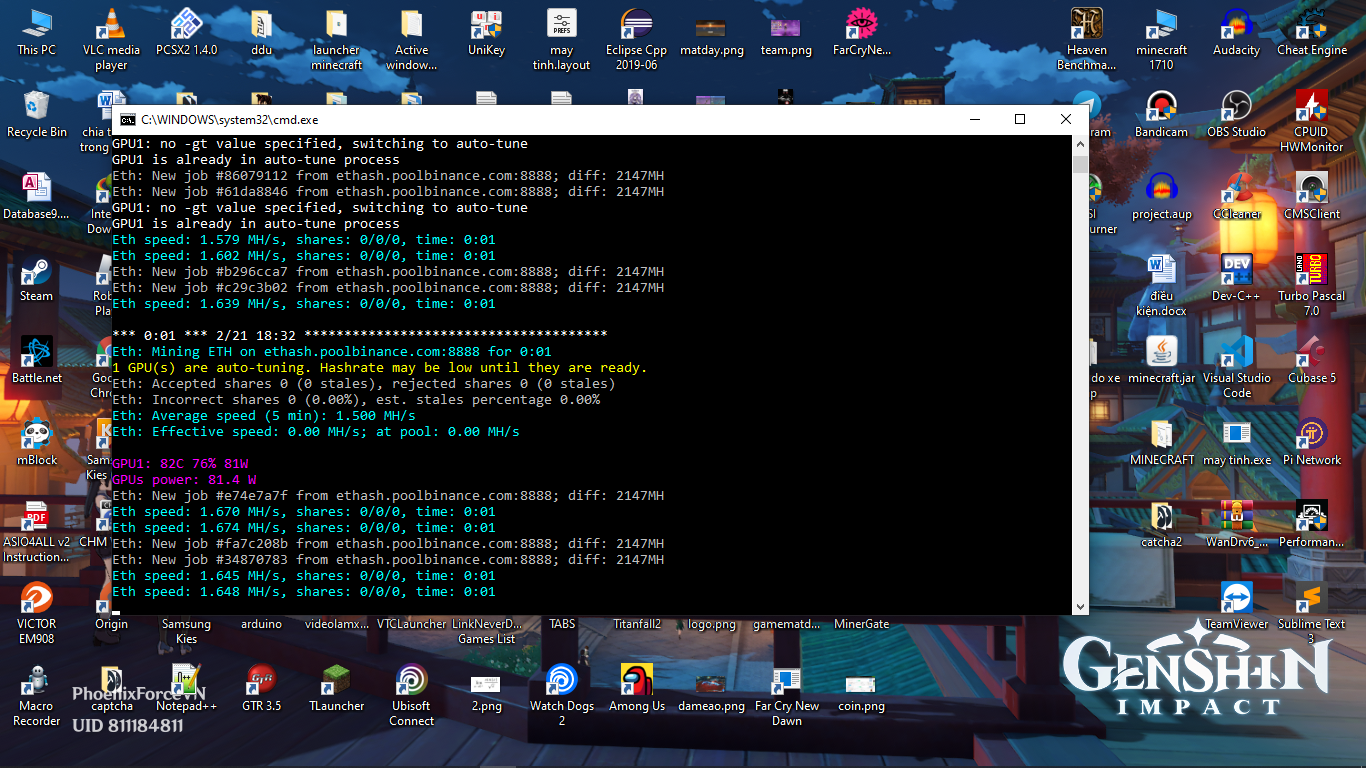Click the TeamViewer desktop icon
Screen dimensions: 1366x768
coord(1236,599)
